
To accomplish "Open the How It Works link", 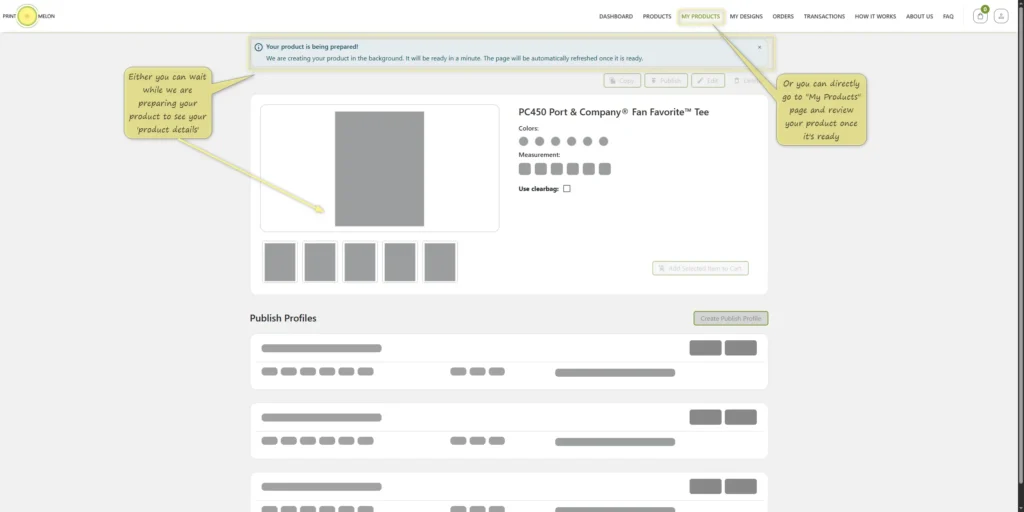I will 875,16.
